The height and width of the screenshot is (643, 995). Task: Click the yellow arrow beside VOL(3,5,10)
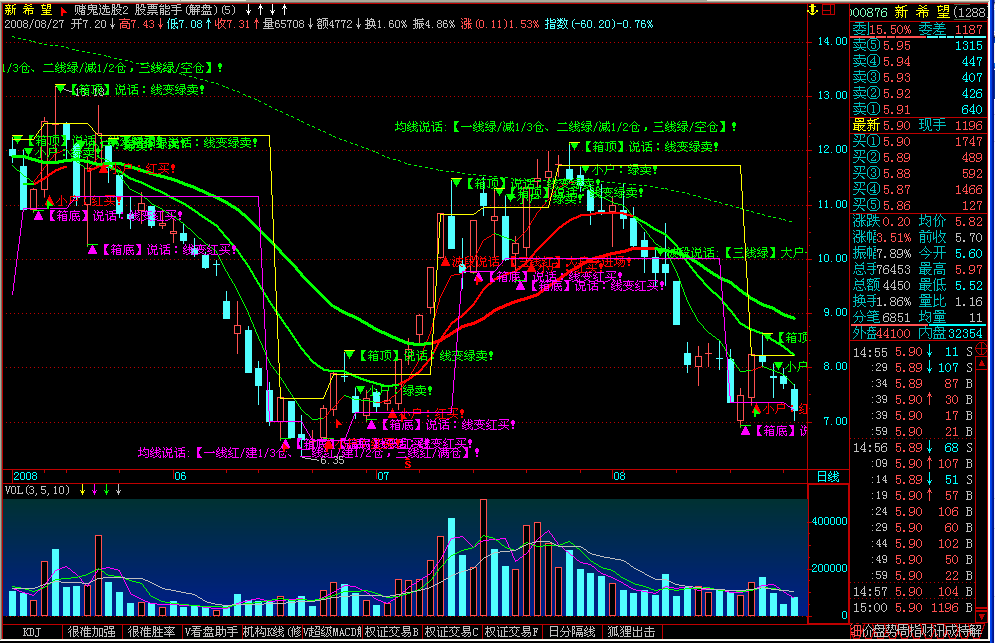coord(82,490)
